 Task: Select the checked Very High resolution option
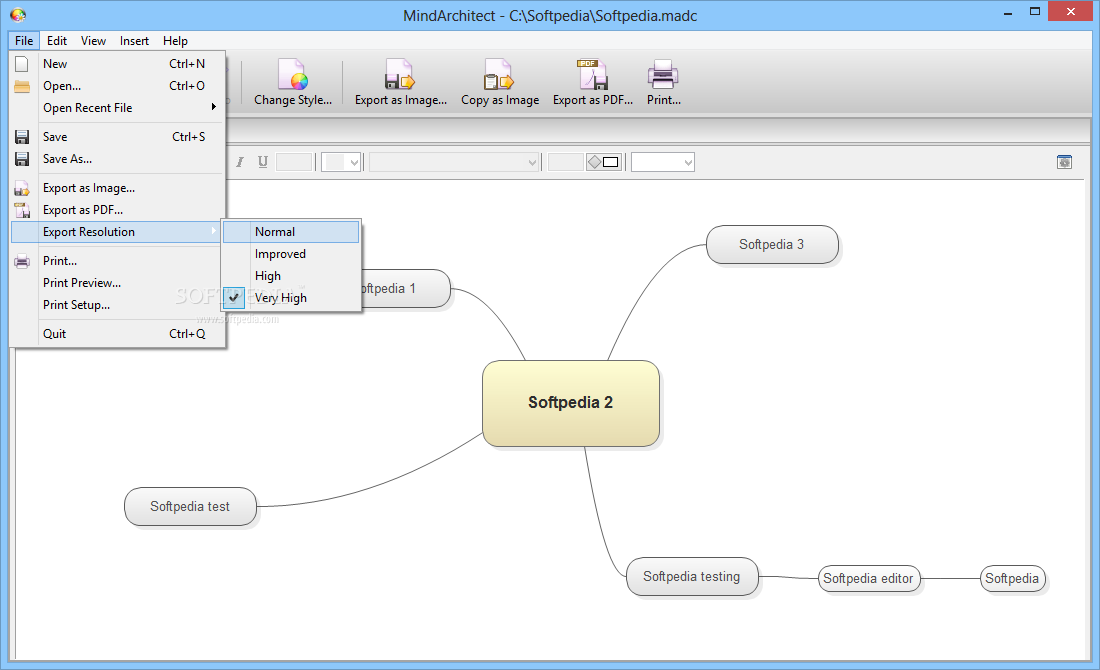click(291, 297)
